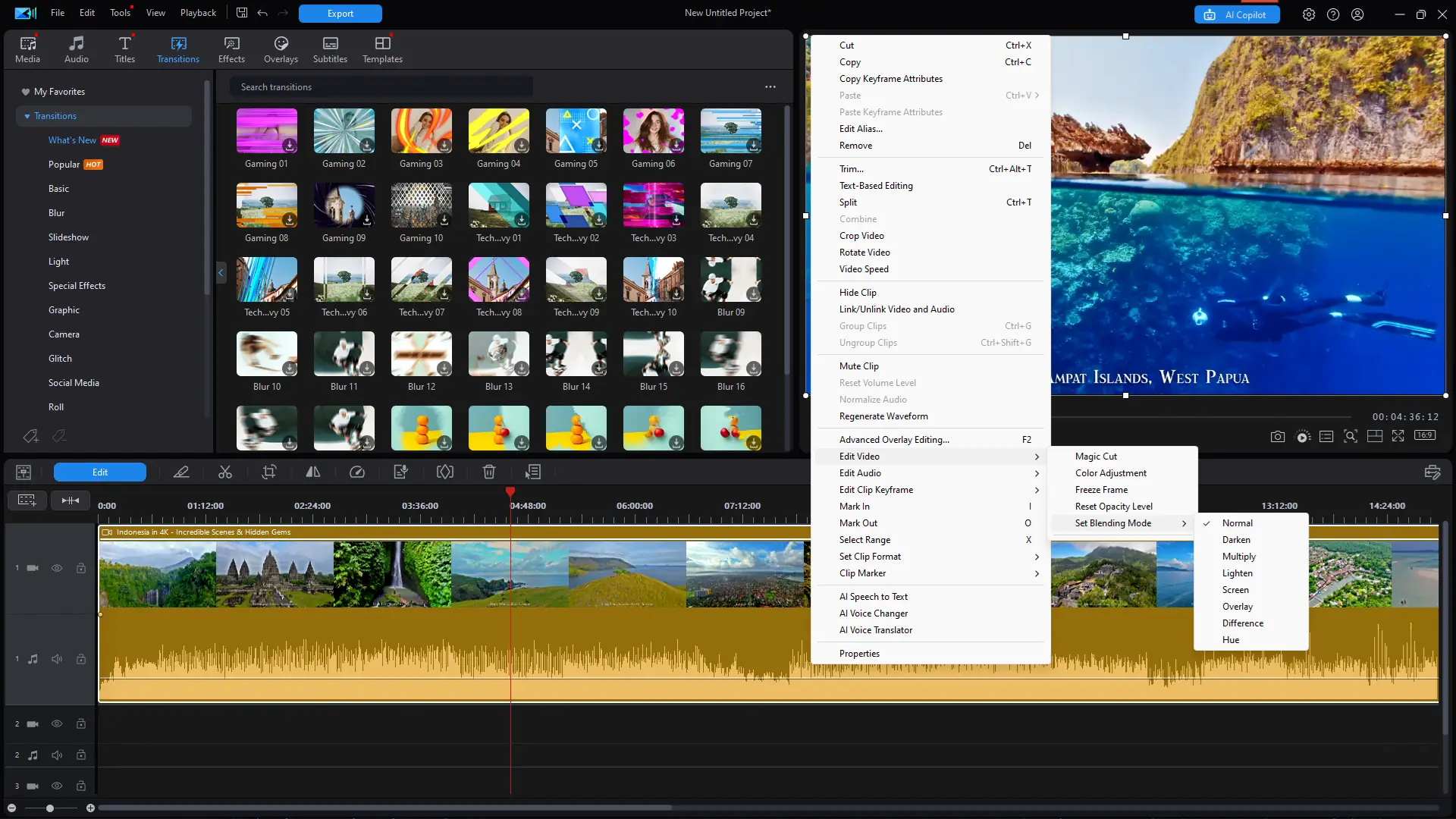The width and height of the screenshot is (1456, 819).
Task: Select Crop Video from context menu
Action: 861,236
